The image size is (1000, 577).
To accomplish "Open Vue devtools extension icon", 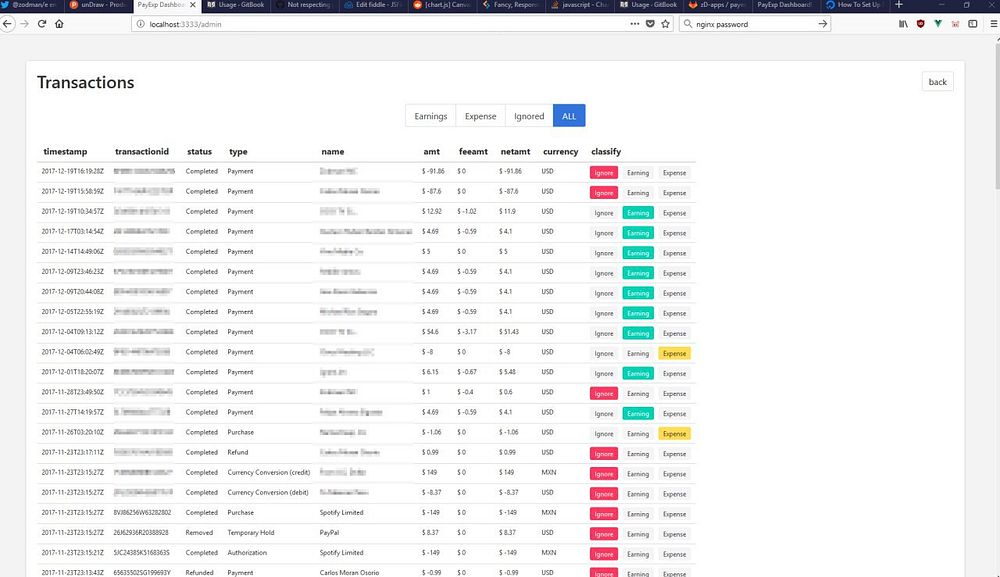I will [x=938, y=24].
